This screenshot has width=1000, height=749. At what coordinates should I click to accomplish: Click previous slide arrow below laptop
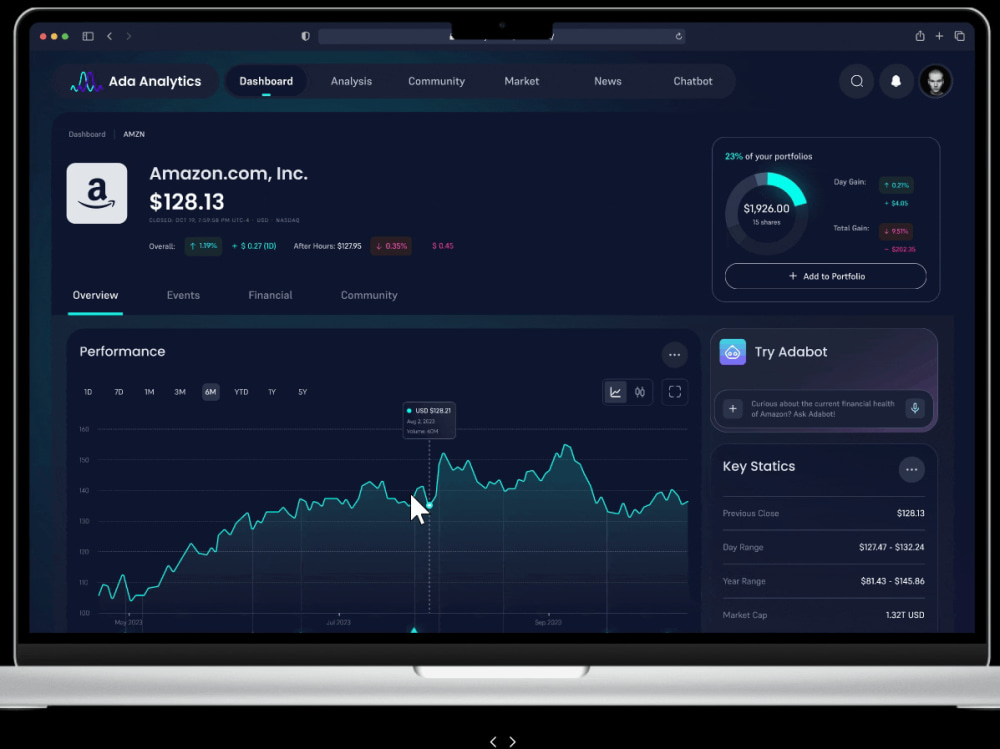tap(493, 741)
